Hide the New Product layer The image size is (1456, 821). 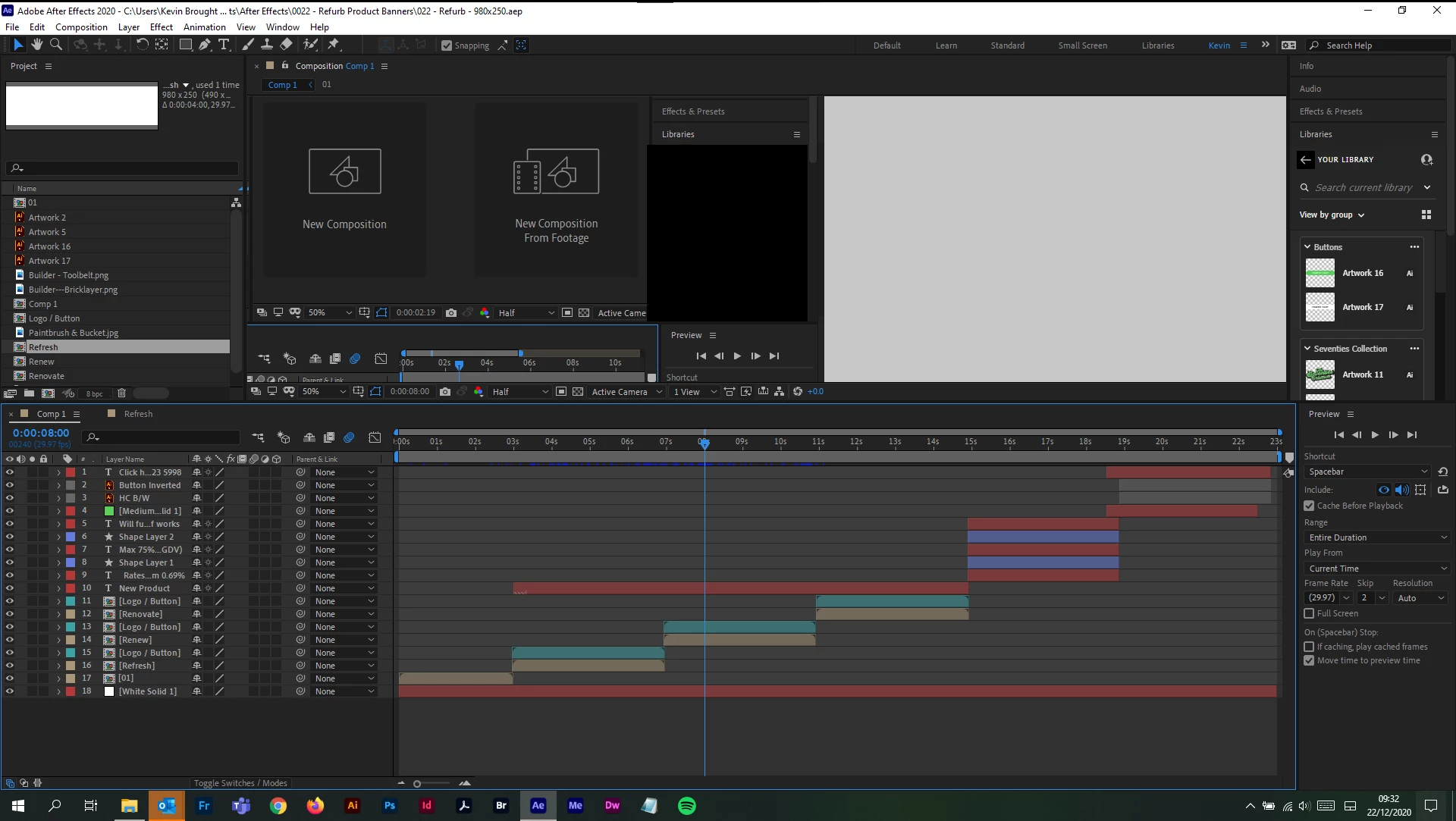[x=10, y=588]
